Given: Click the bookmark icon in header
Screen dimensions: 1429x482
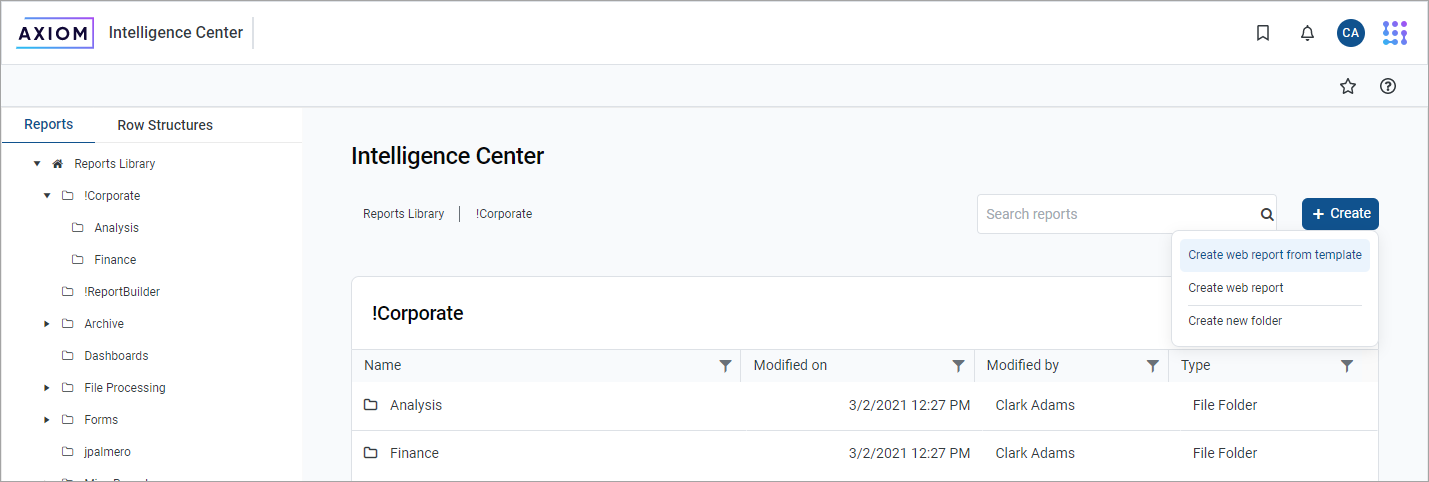Looking at the screenshot, I should point(1263,33).
